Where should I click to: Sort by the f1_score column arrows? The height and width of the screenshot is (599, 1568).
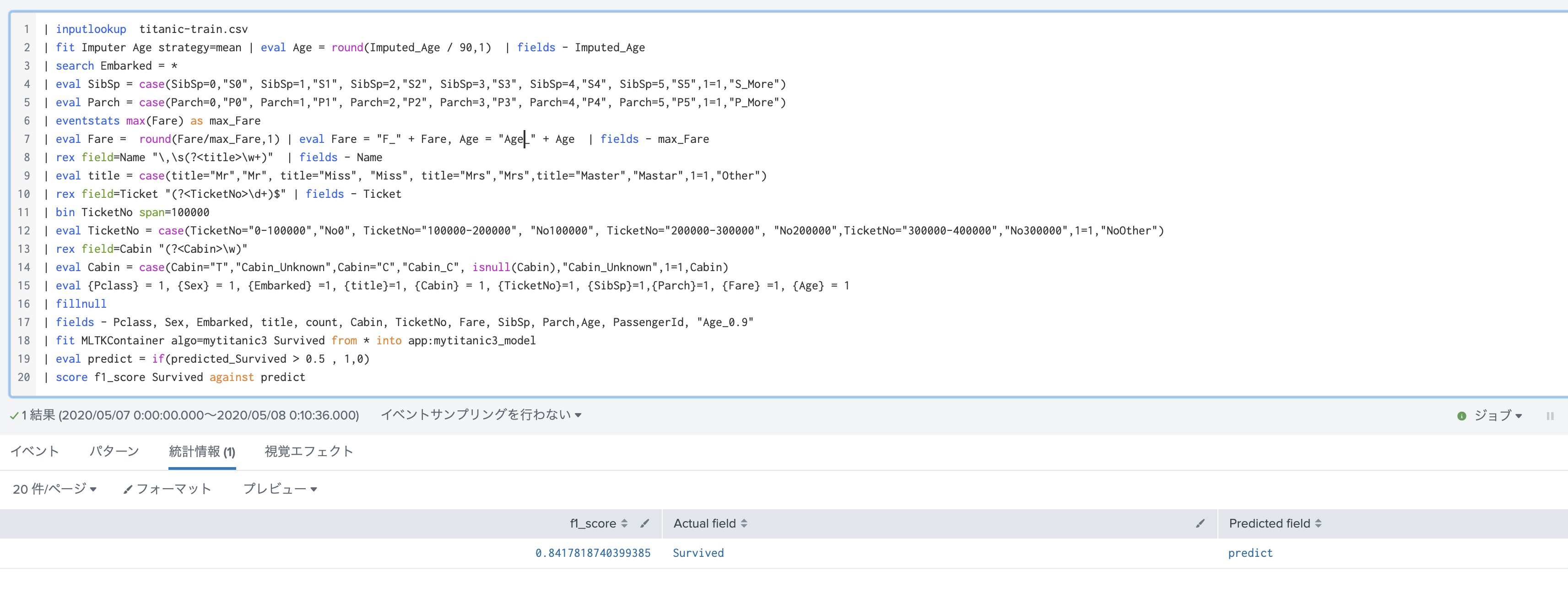[x=624, y=523]
